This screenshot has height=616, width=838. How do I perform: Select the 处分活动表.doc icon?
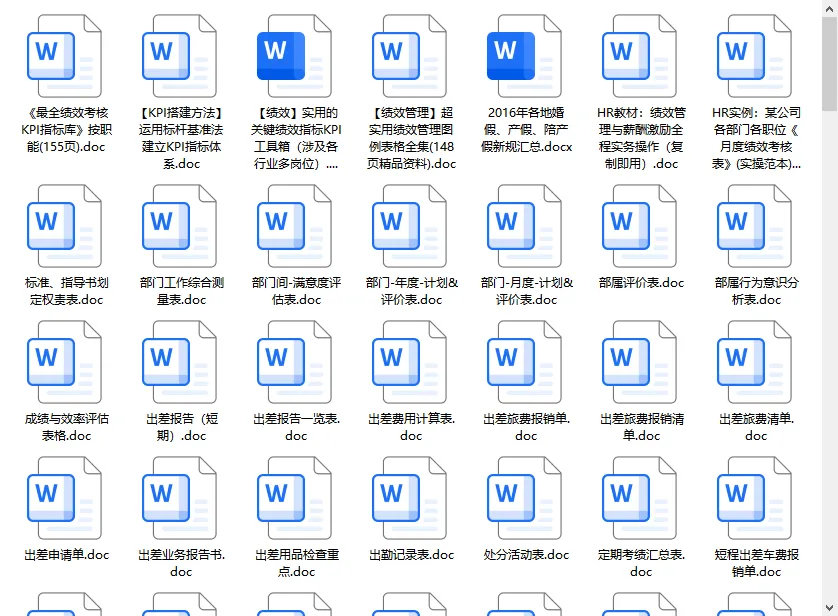[524, 498]
